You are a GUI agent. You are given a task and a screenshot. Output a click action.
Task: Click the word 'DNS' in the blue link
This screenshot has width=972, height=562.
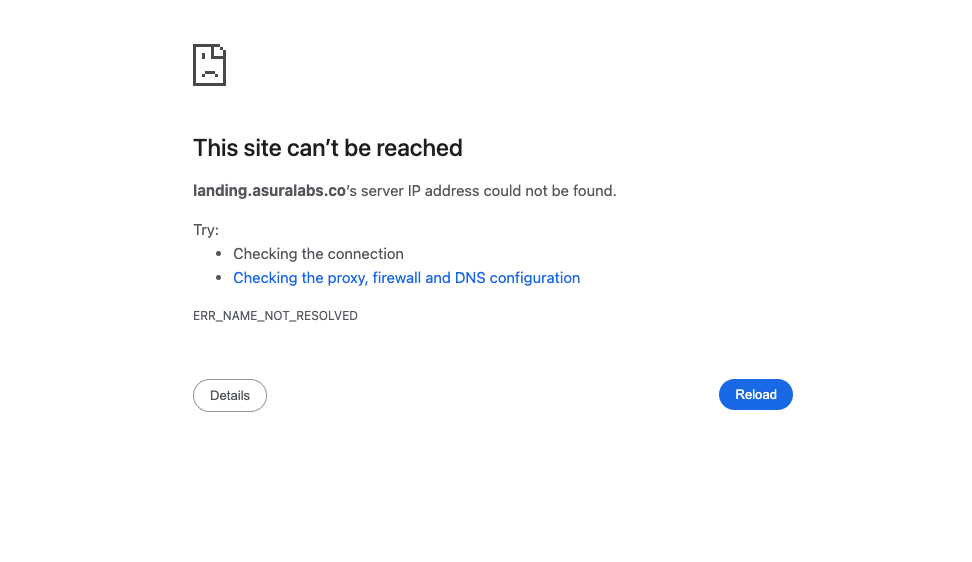click(x=470, y=278)
